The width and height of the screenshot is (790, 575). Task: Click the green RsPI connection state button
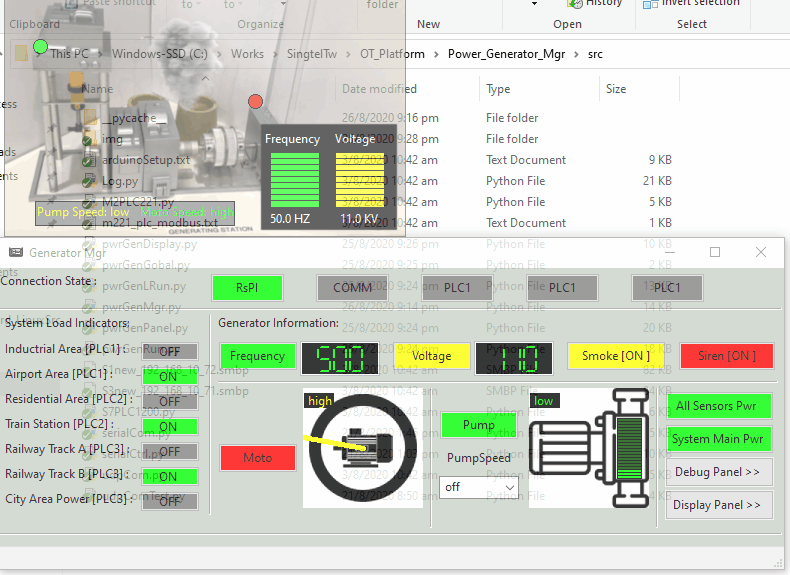[x=247, y=288]
